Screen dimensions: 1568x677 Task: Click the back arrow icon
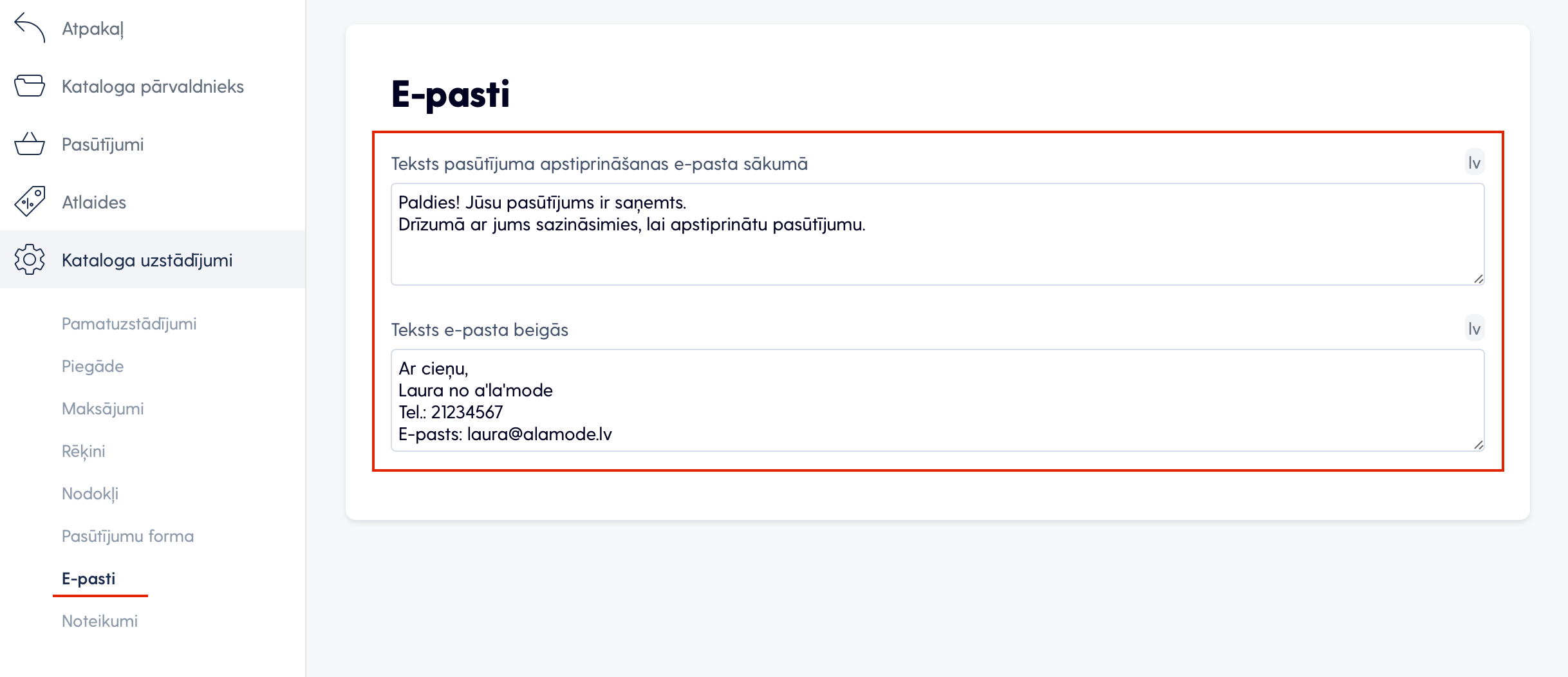point(30,28)
